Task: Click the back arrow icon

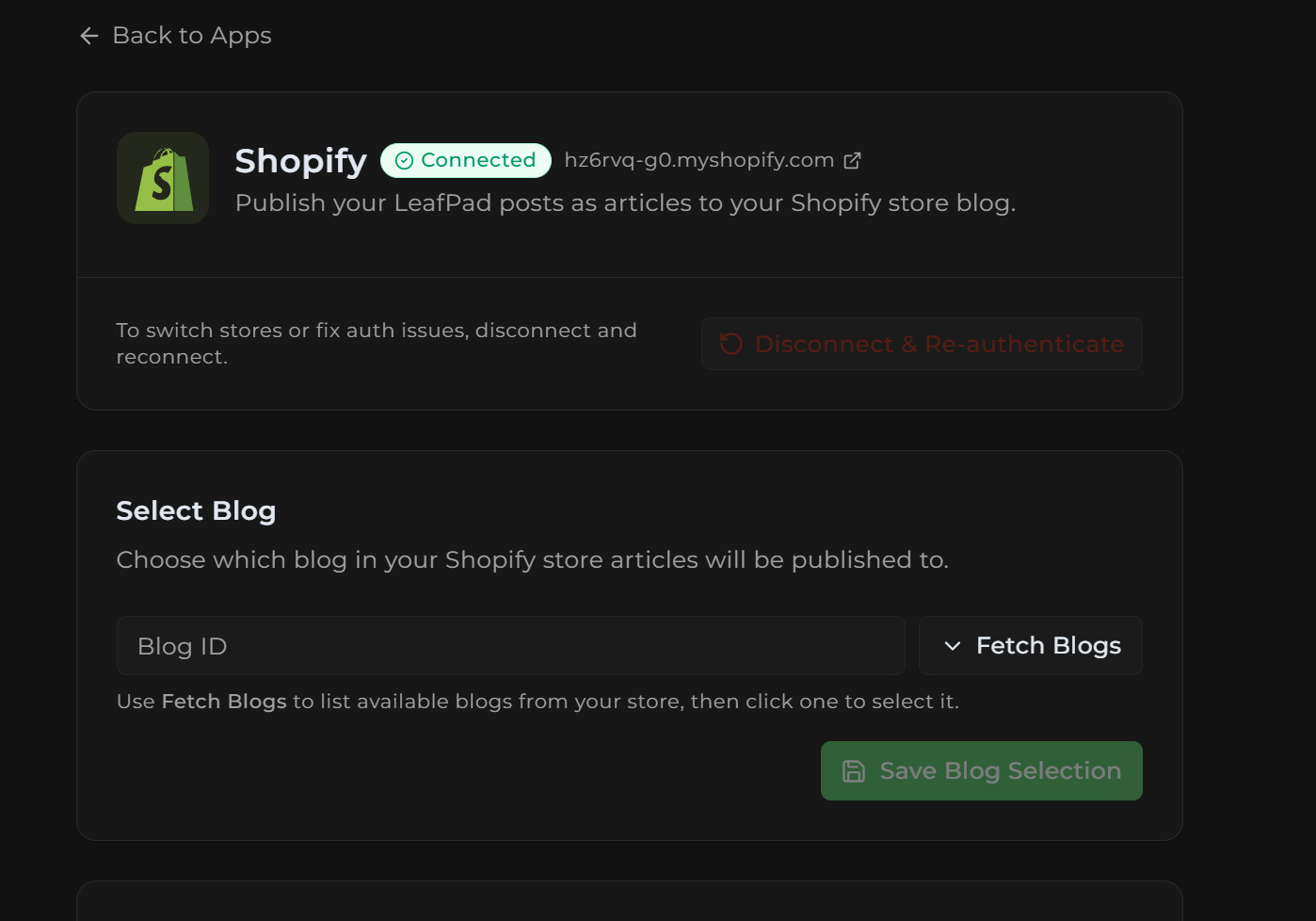Action: pos(89,36)
